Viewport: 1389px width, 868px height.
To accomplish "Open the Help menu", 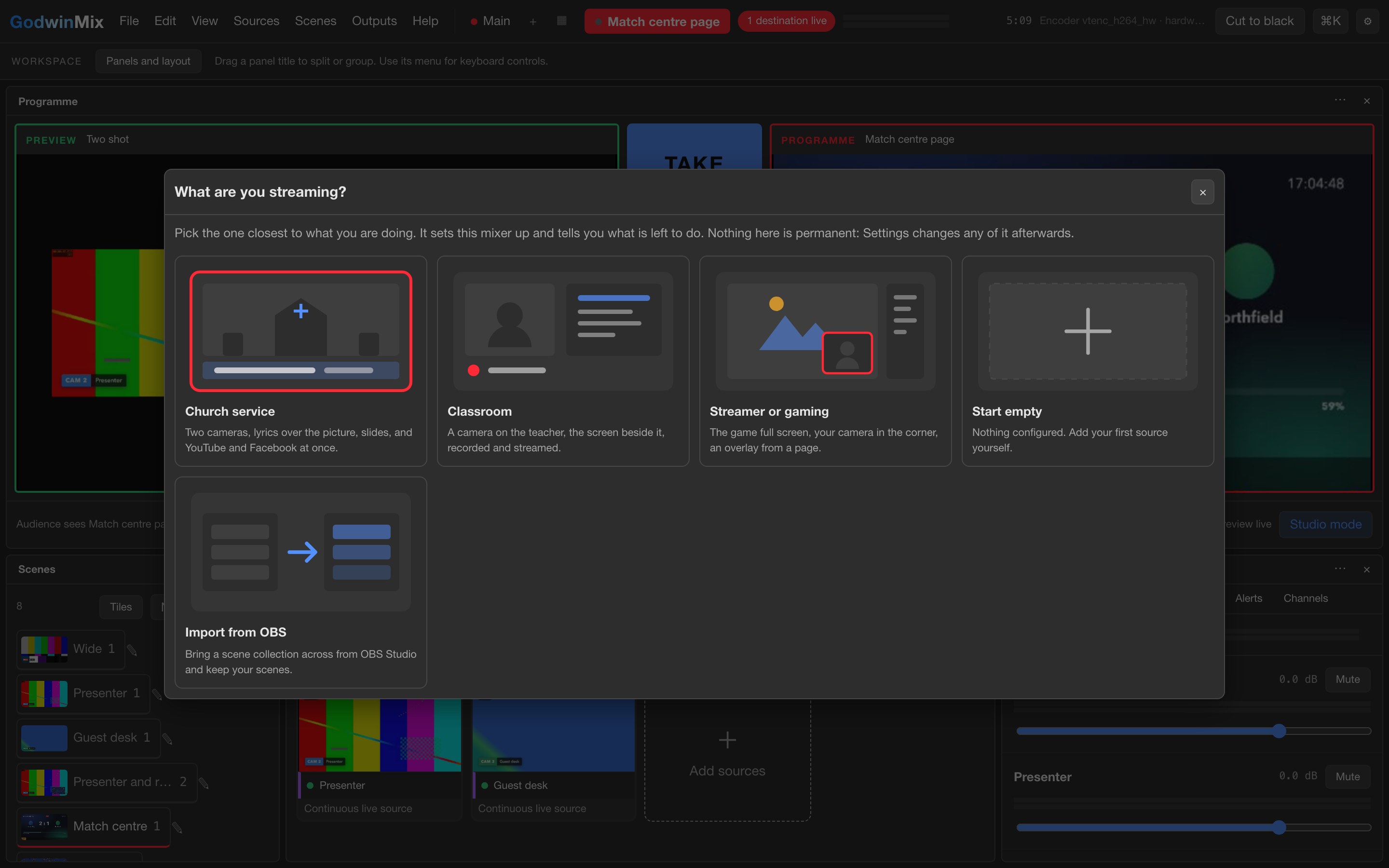I will point(425,21).
